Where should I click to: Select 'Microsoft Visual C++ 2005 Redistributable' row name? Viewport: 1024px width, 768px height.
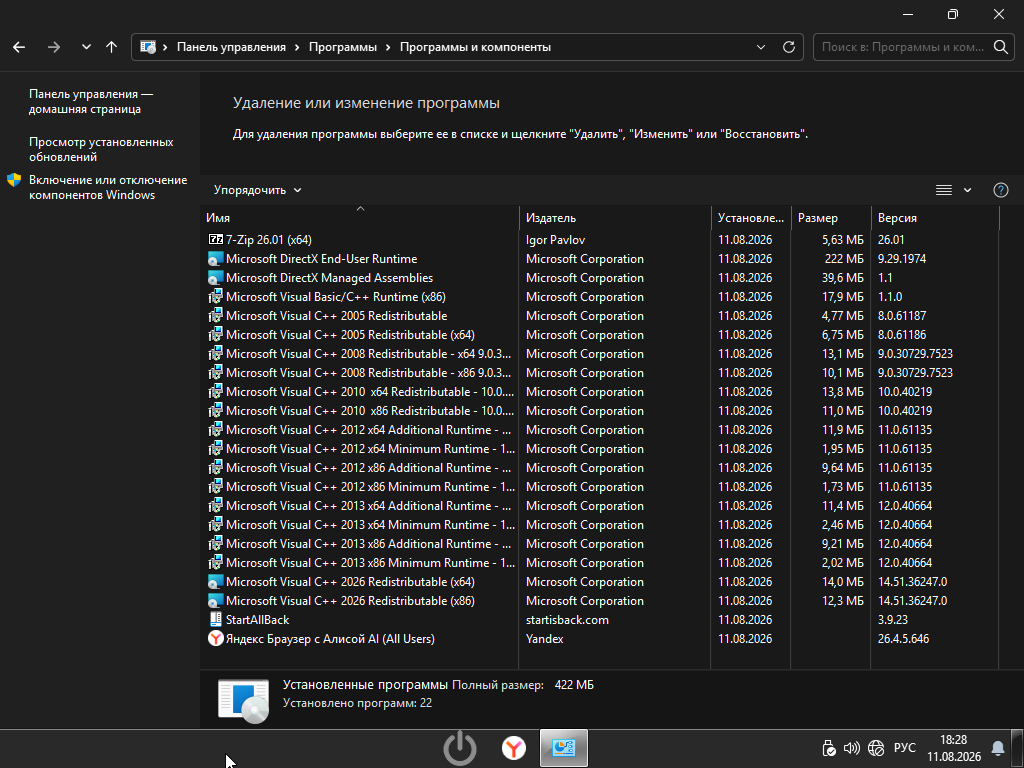tap(336, 315)
